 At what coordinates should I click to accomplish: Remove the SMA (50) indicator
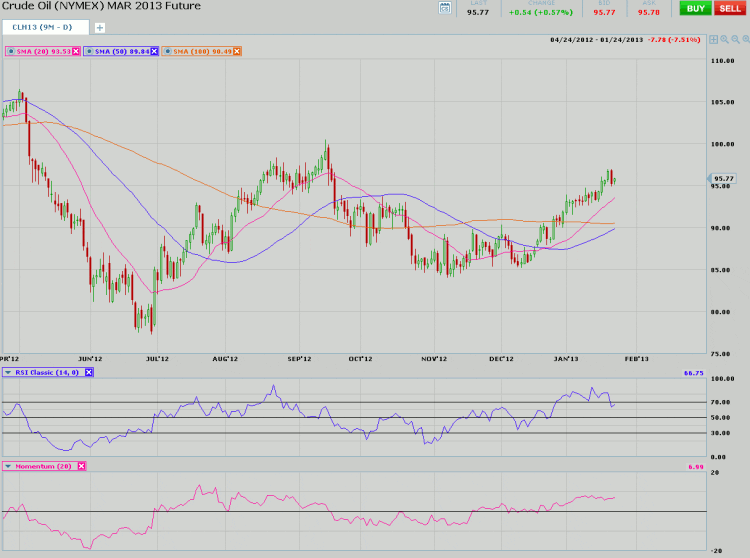(154, 50)
